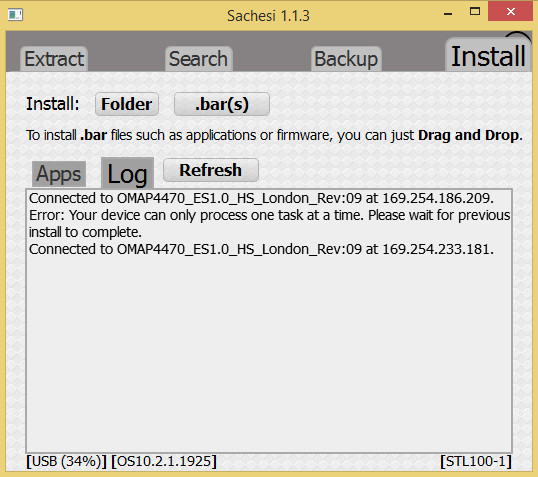Show the Apps list tab
Viewport: 538px width, 477px height.
(59, 174)
